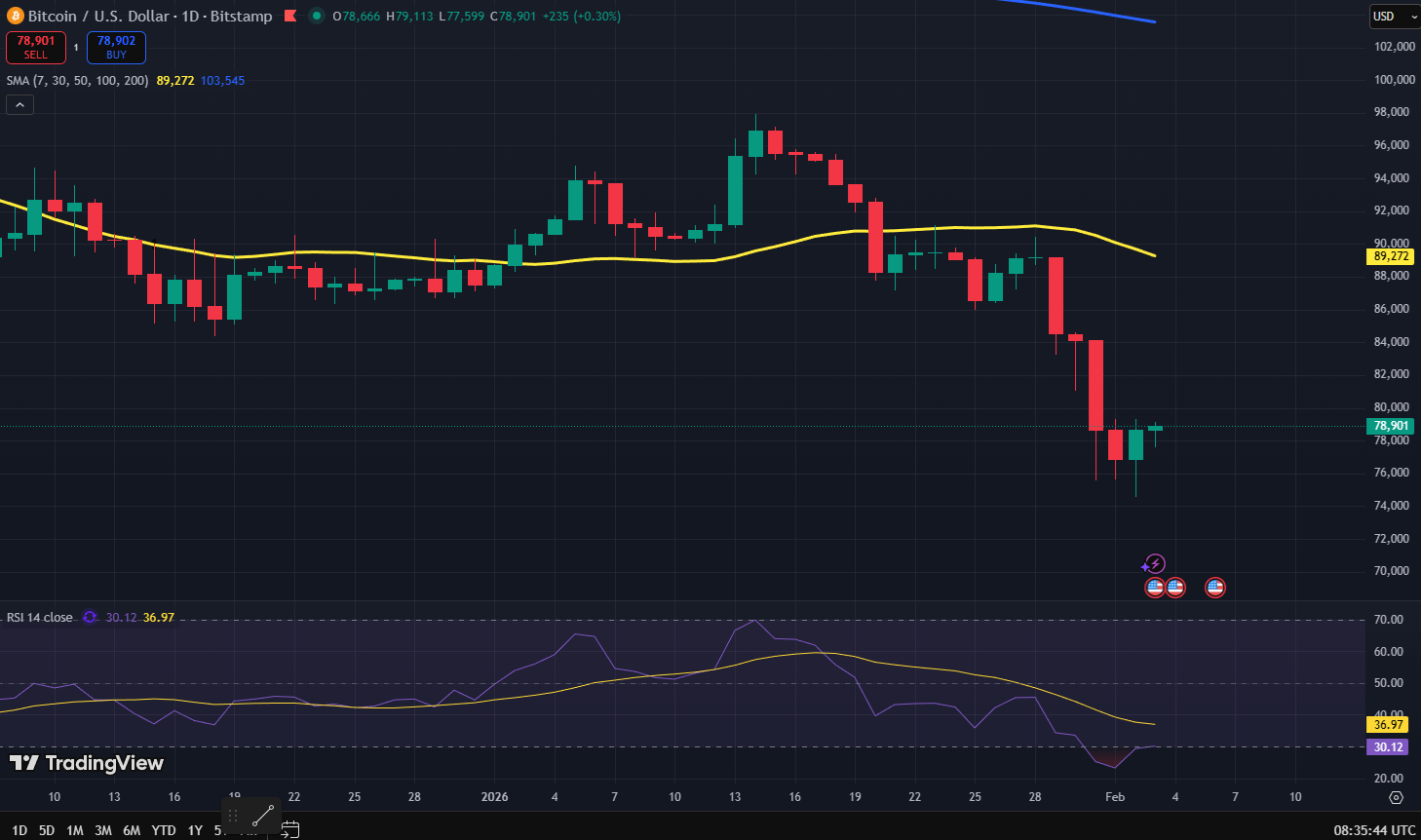
Task: Click the 86,000 price scale label
Action: click(1392, 308)
